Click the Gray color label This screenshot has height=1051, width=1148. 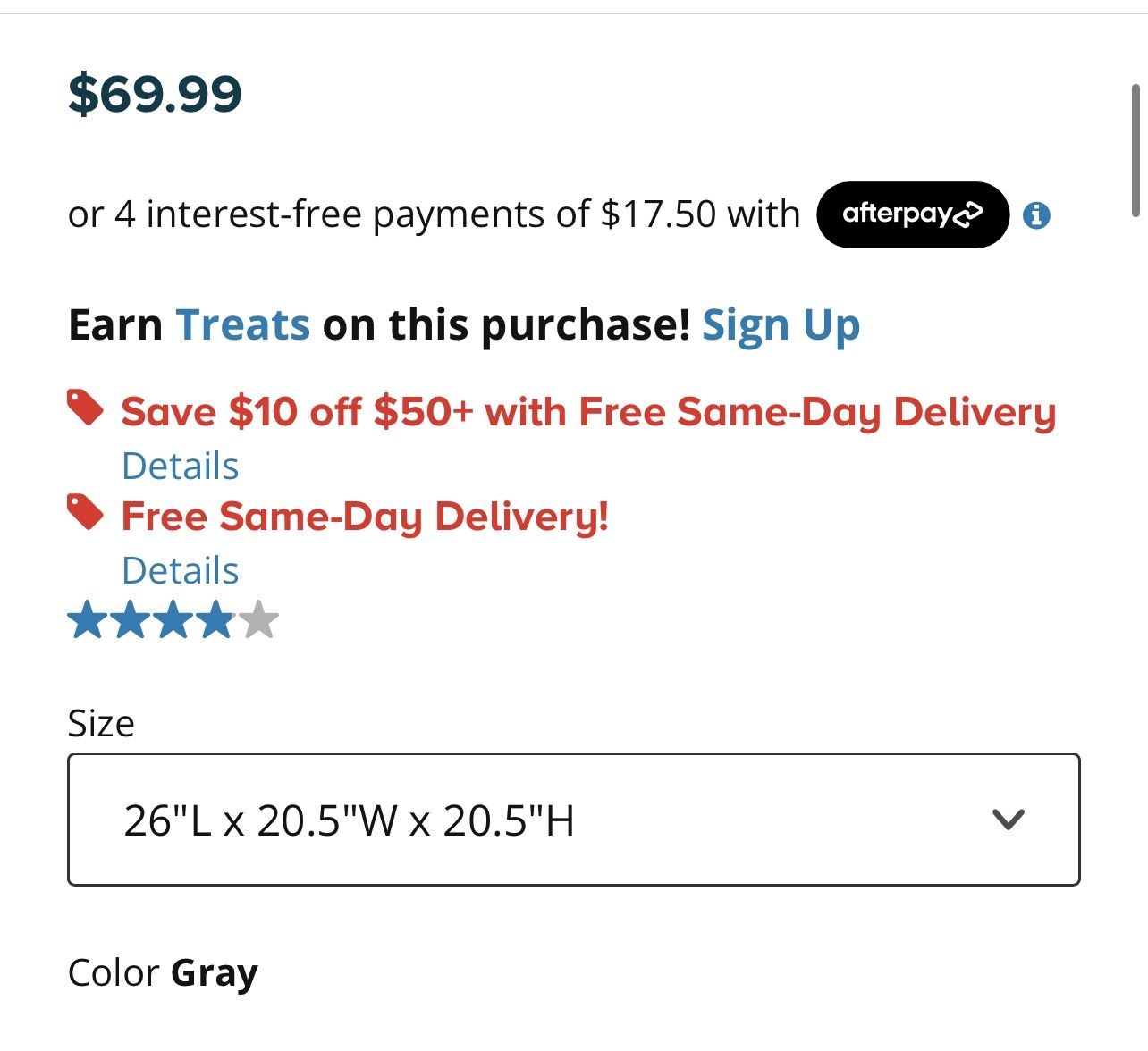point(213,972)
